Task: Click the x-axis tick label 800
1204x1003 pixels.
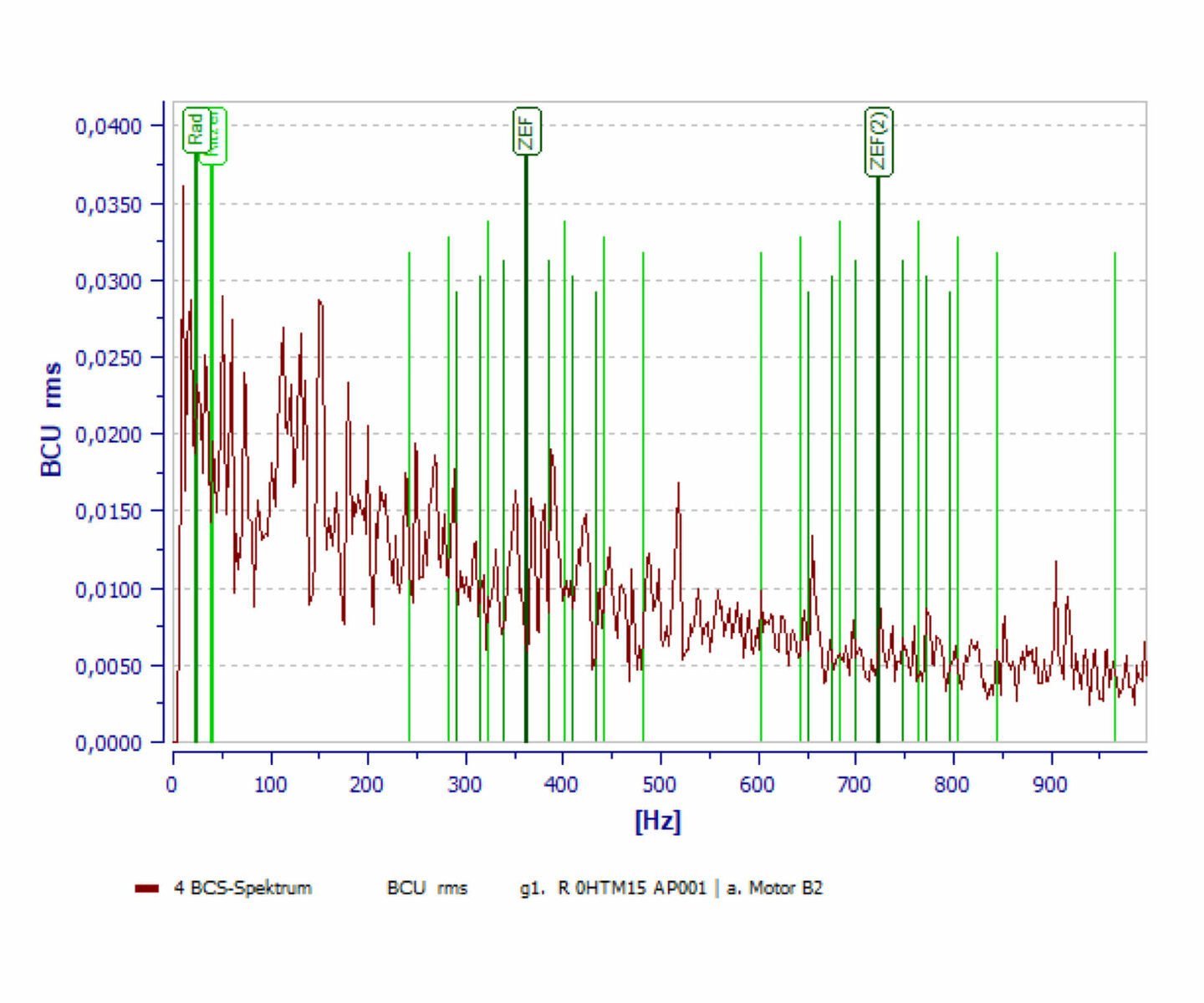Action: (x=952, y=785)
